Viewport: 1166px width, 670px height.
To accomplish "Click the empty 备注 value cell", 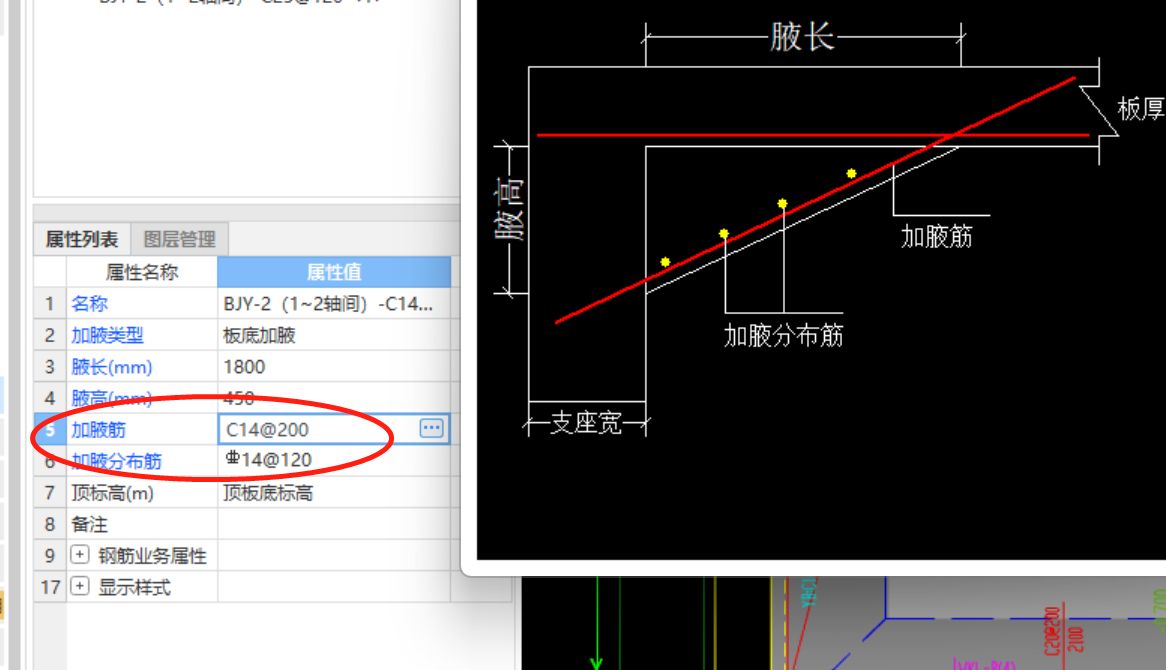I will (334, 524).
